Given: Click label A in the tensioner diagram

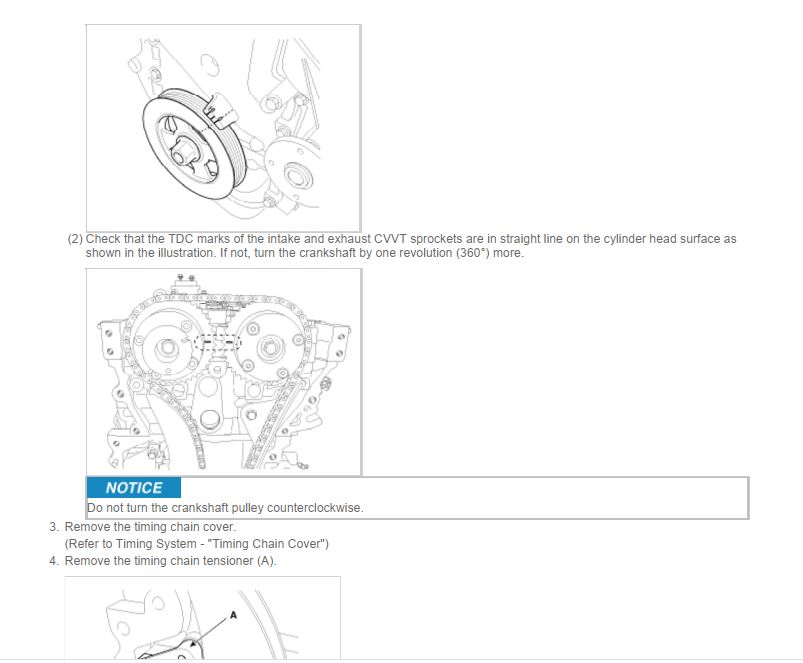Looking at the screenshot, I should 234,615.
